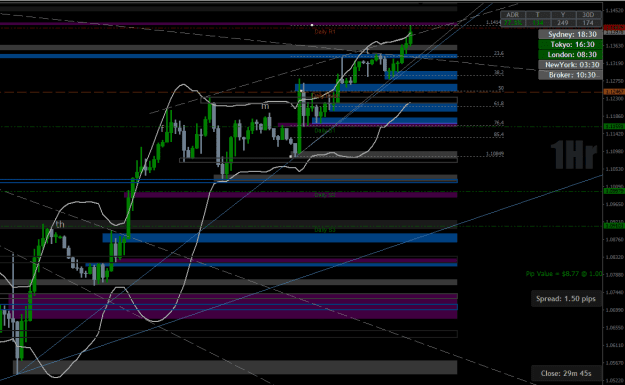Image resolution: width=625 pixels, height=385 pixels.
Task: Click the Spread 1.50 pips box
Action: coord(566,299)
